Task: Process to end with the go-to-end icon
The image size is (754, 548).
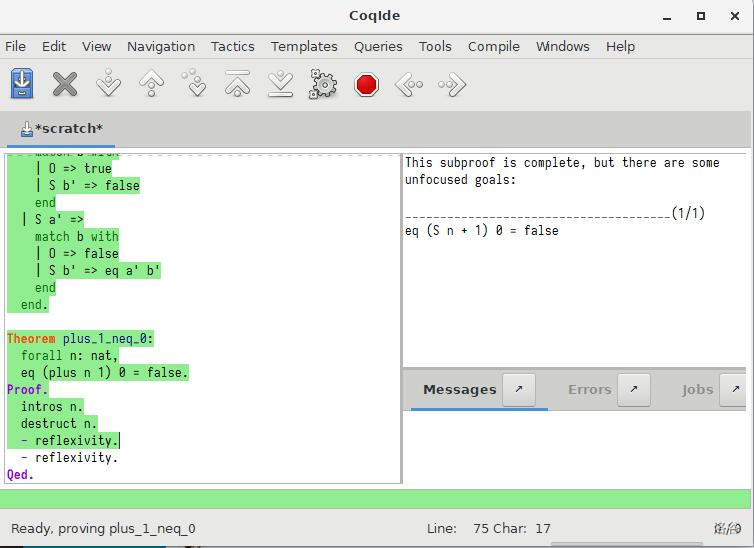Action: (280, 85)
